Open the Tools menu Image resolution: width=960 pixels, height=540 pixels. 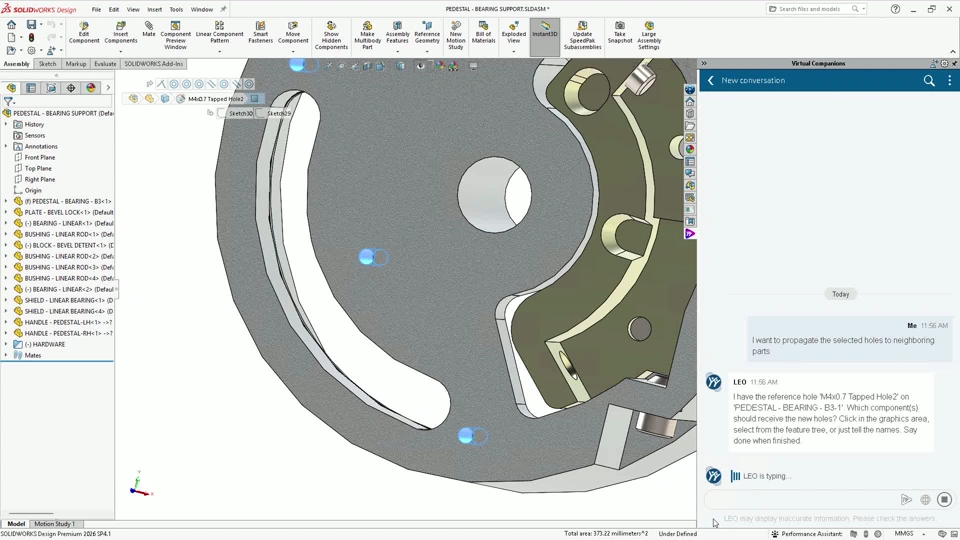[176, 9]
